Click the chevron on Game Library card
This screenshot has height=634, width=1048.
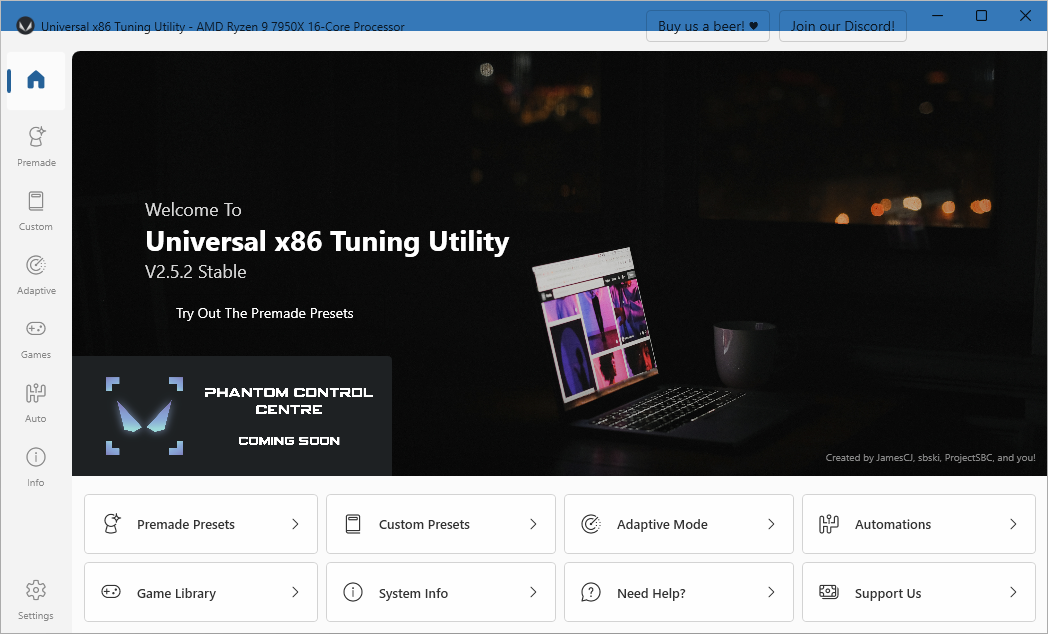295,592
